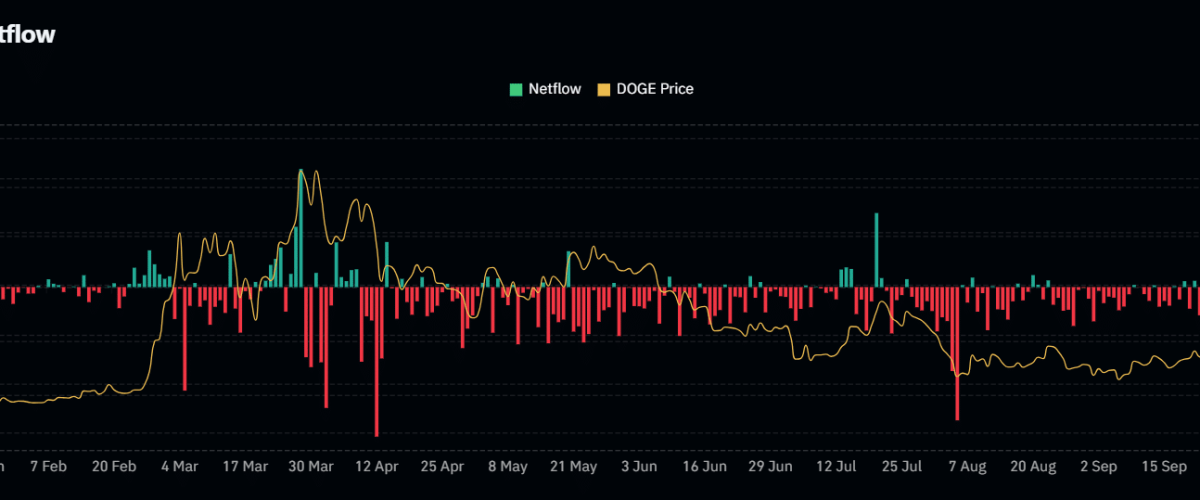Click the partially visible Netflow chart title
This screenshot has height=500, width=1200.
click(27, 35)
